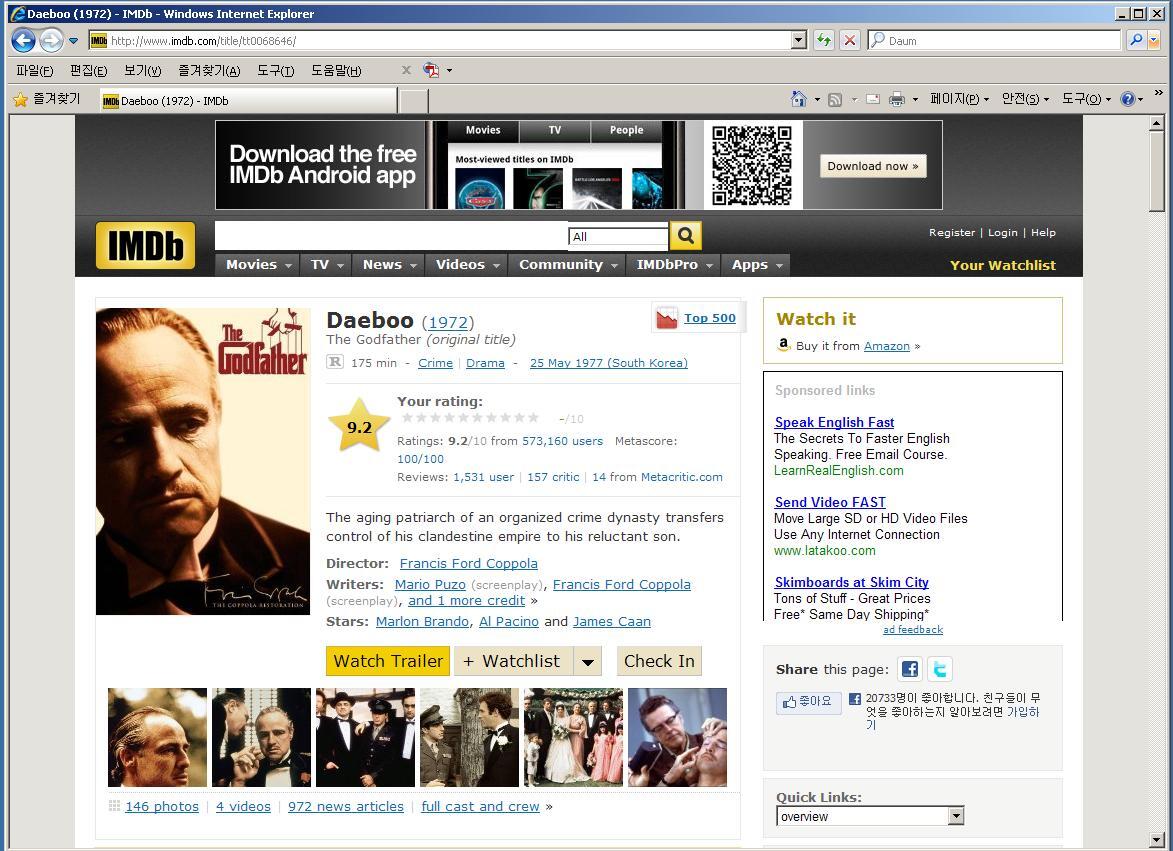Click the 9.2 gold rating star
This screenshot has width=1173, height=851.
359,426
